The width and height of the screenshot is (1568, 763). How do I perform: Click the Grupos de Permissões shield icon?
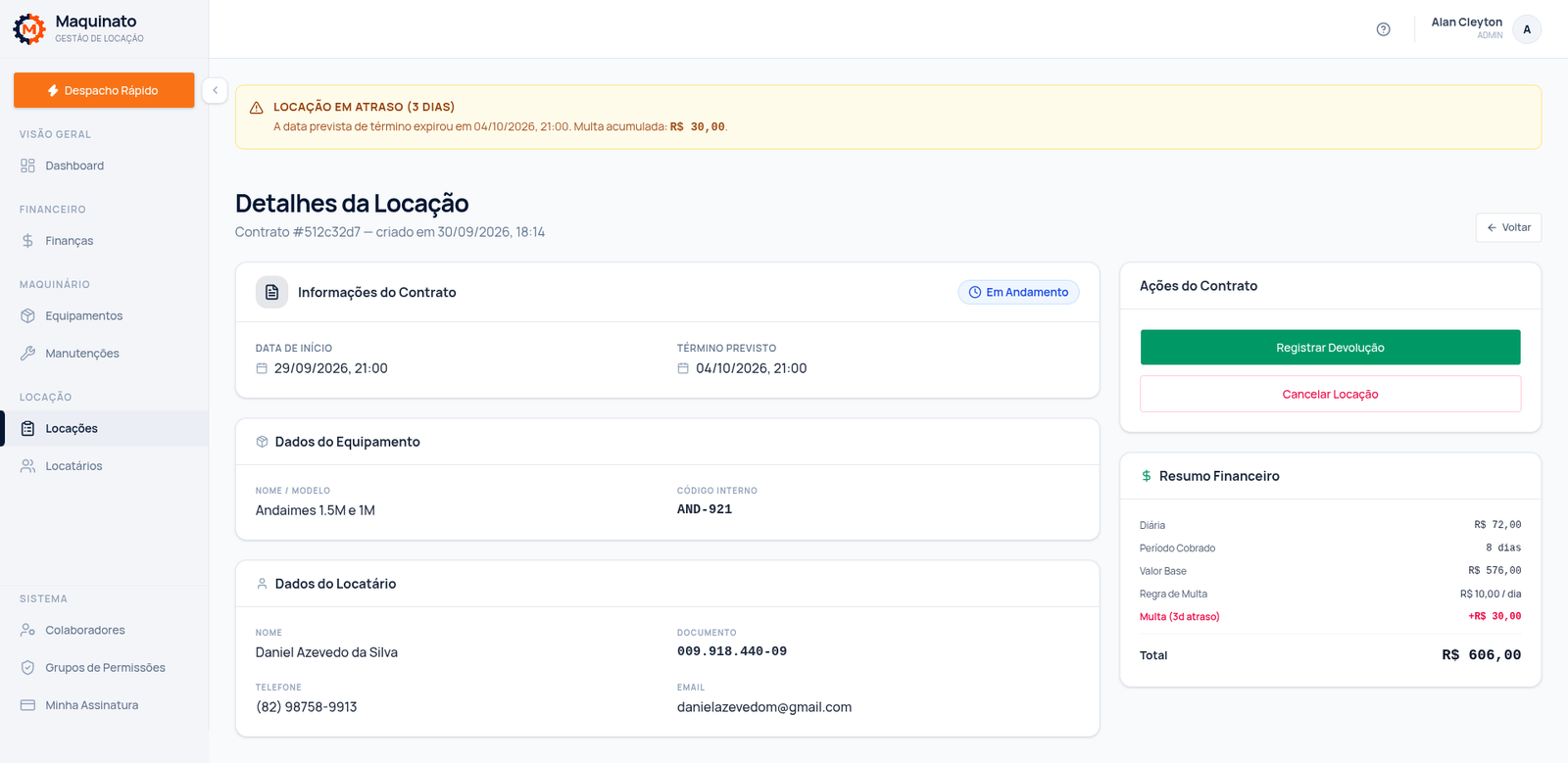[27, 668]
